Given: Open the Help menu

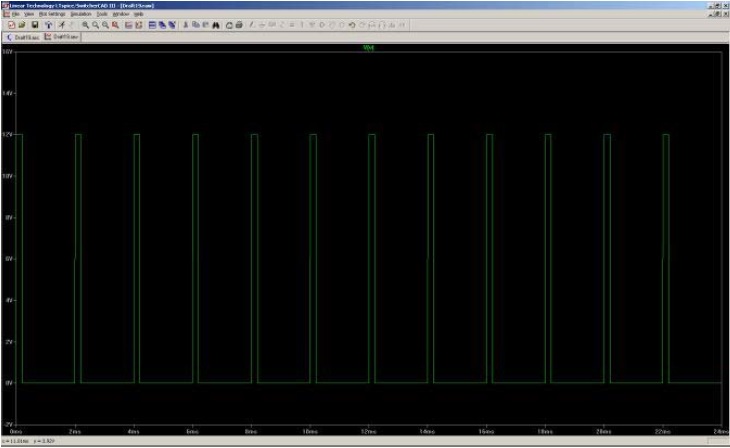Looking at the screenshot, I should click(139, 14).
